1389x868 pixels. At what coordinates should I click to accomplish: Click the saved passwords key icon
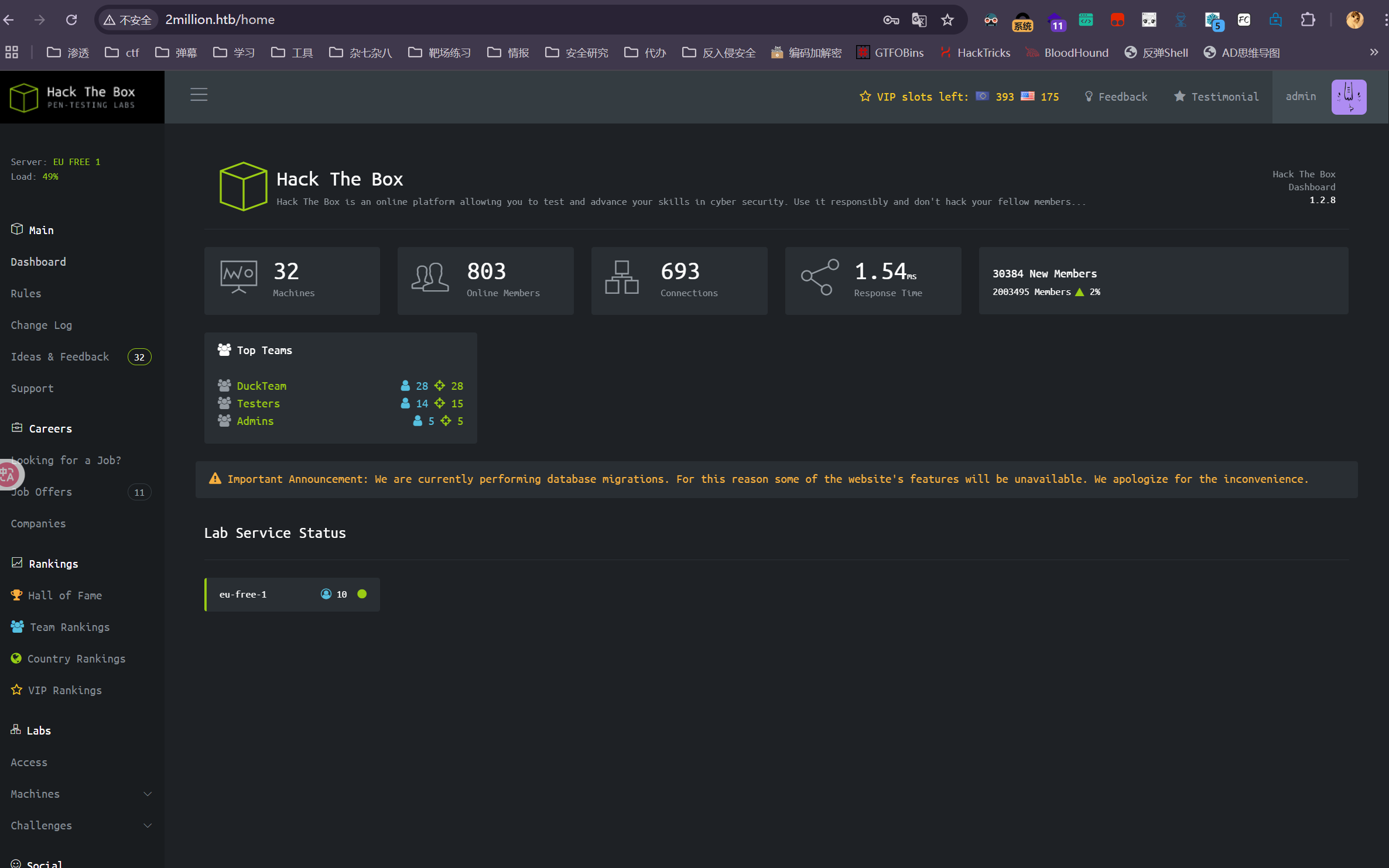(x=891, y=20)
